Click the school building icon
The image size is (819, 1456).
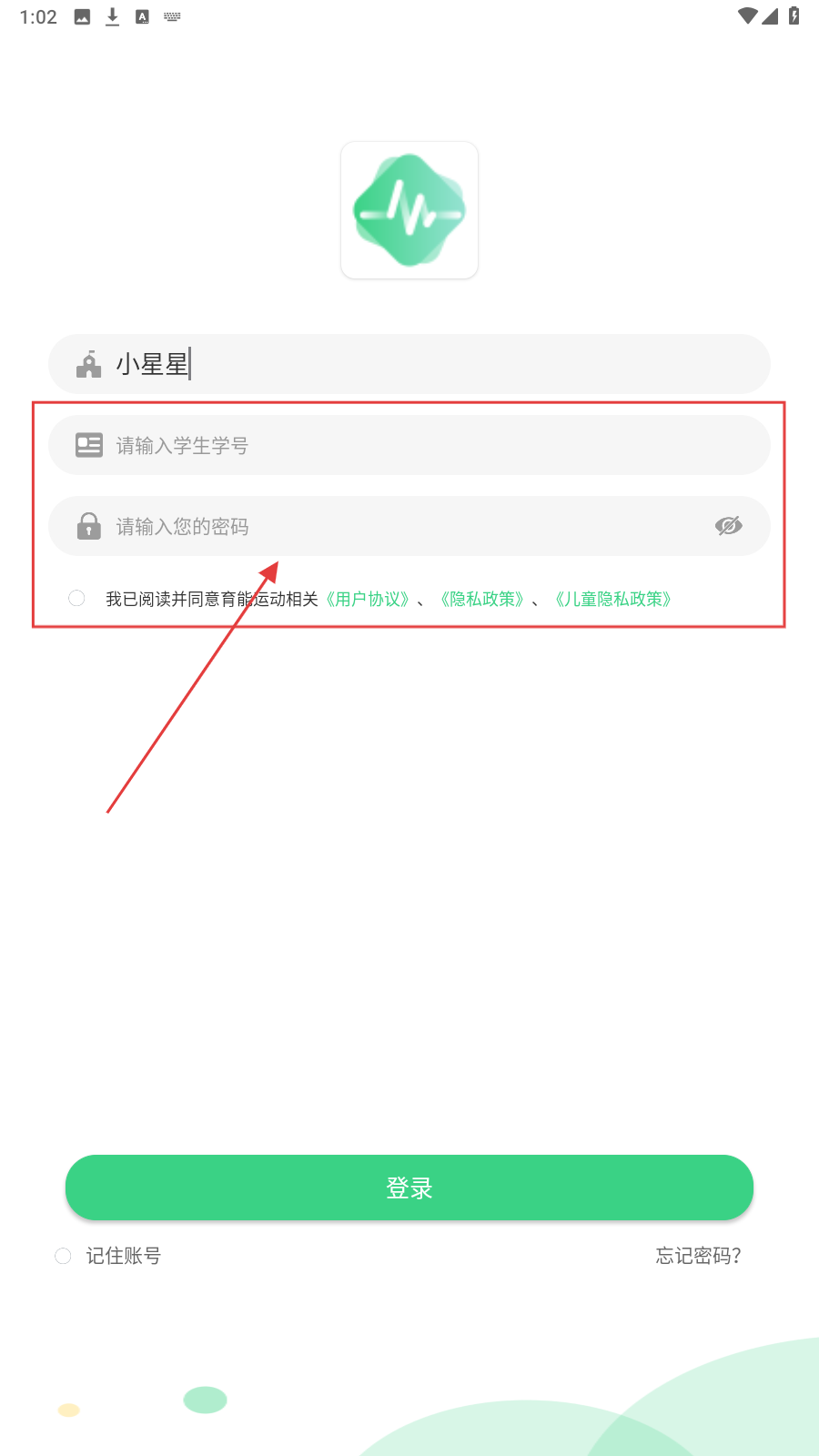(88, 364)
